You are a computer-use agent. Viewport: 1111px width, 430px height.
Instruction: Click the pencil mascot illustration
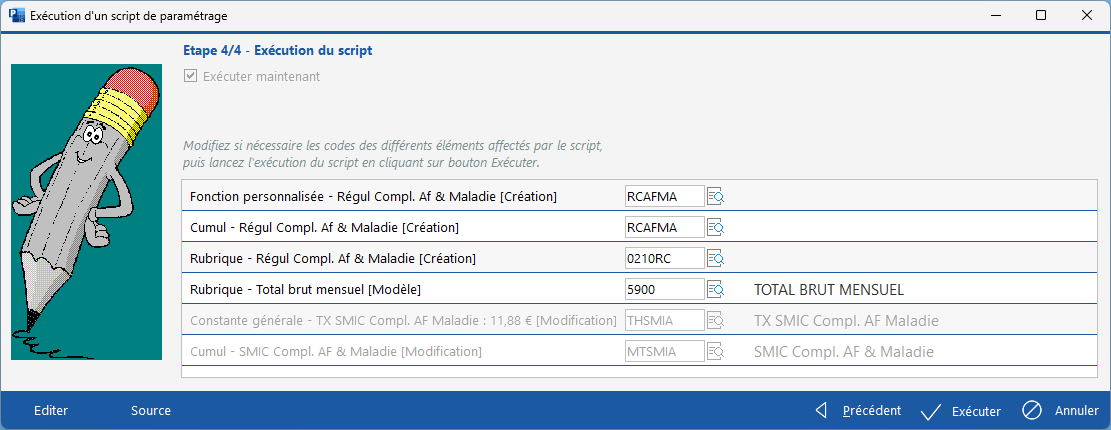coord(86,211)
